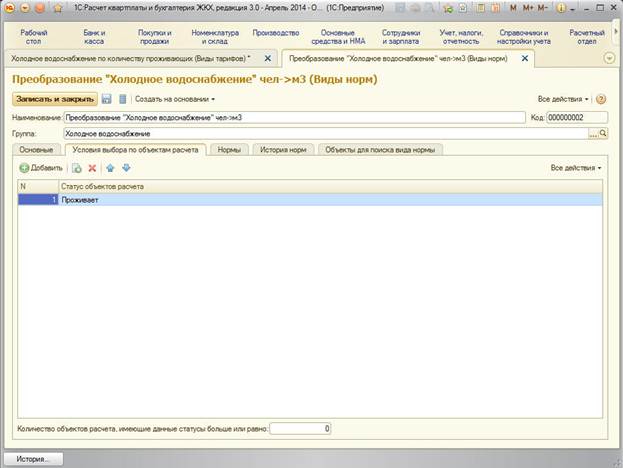Image resolution: width=623 pixels, height=468 pixels.
Task: Open the info (i) icon in title bar
Action: [561, 8]
